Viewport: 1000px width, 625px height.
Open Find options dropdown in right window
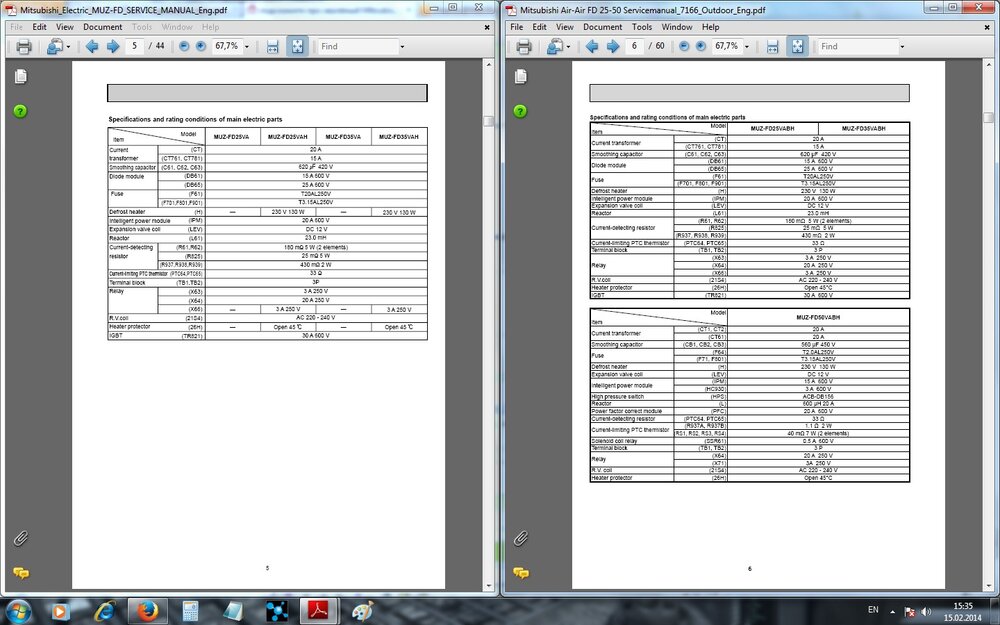coord(902,47)
